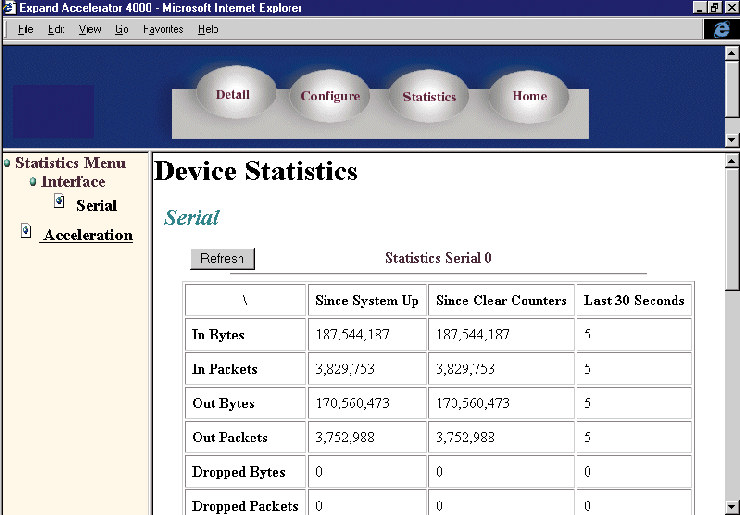Go to the Configure page

[x=330, y=97]
